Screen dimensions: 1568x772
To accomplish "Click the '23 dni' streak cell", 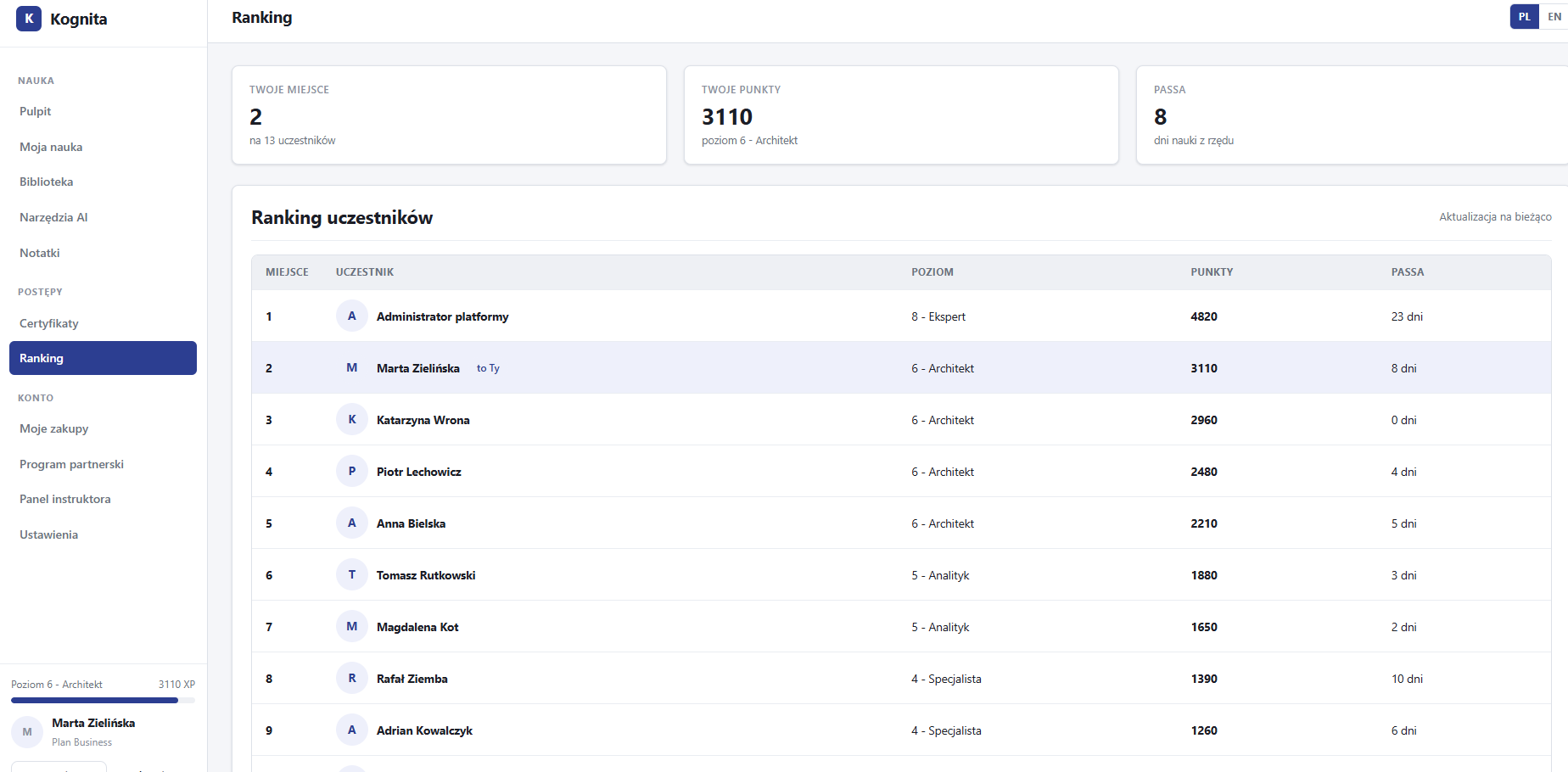I will coord(1408,316).
